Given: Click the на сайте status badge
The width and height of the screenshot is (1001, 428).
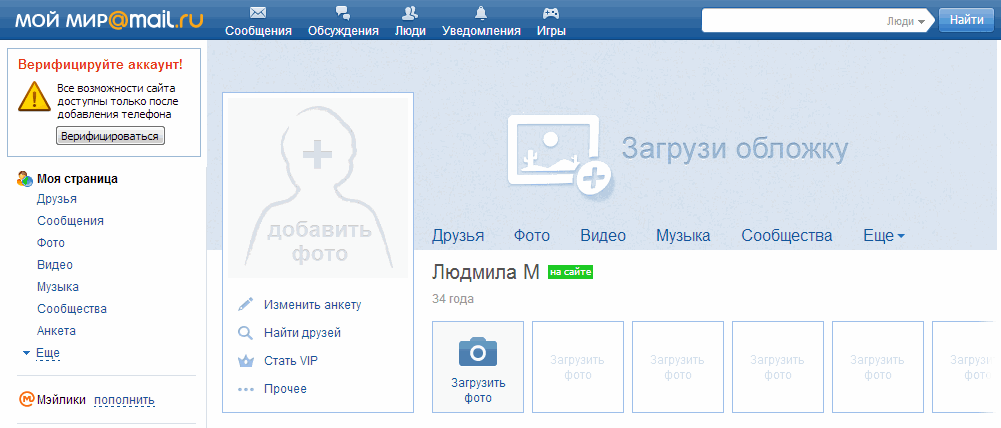Looking at the screenshot, I should [x=571, y=273].
